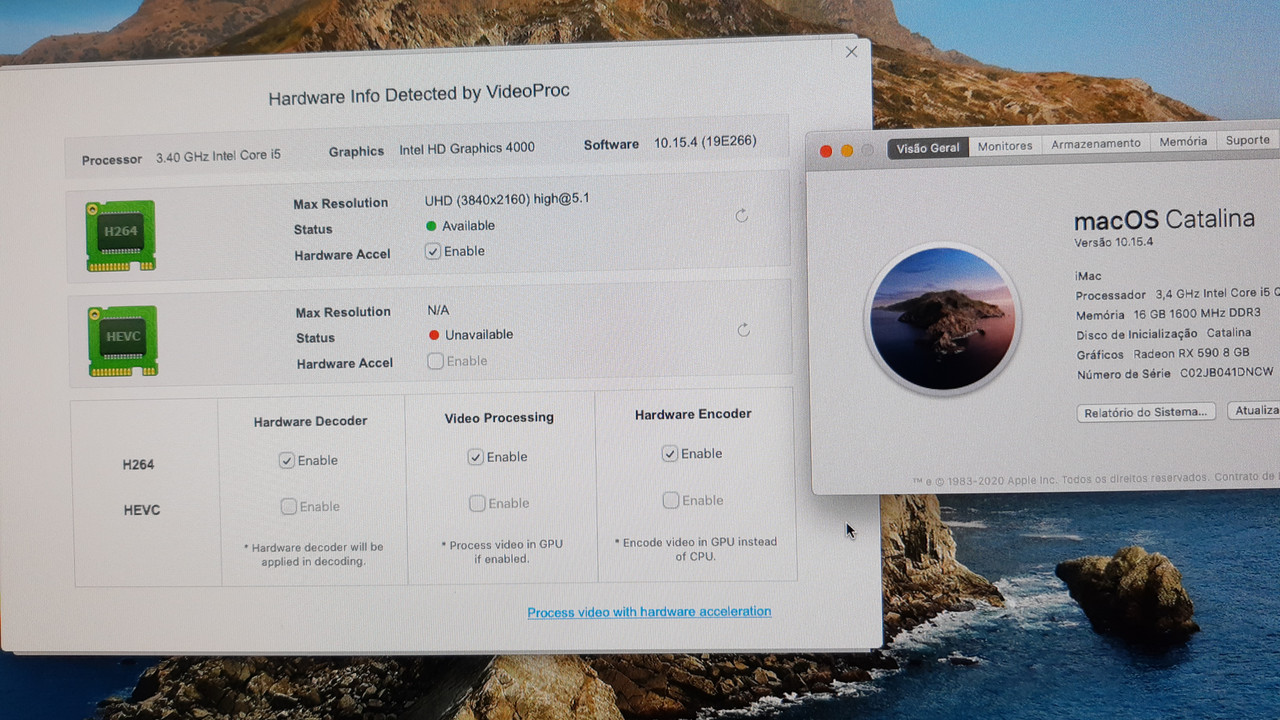The height and width of the screenshot is (720, 1280).
Task: Close the About This Mac window
Action: click(826, 151)
